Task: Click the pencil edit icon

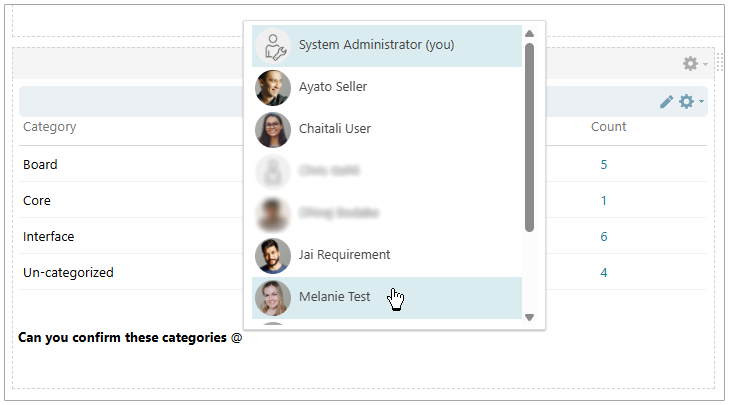Action: (x=667, y=102)
